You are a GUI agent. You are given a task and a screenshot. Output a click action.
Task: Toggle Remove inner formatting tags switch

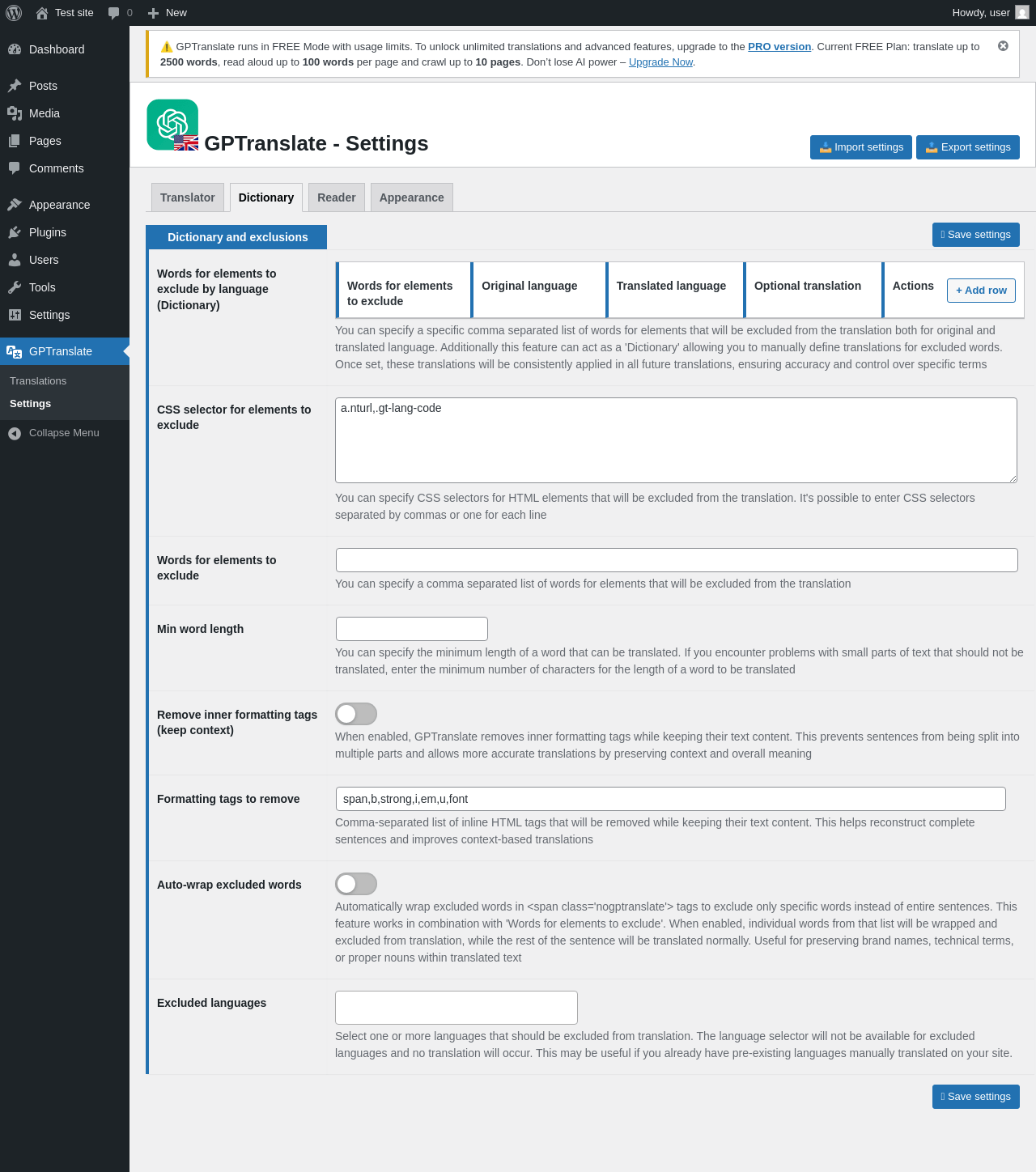(356, 714)
